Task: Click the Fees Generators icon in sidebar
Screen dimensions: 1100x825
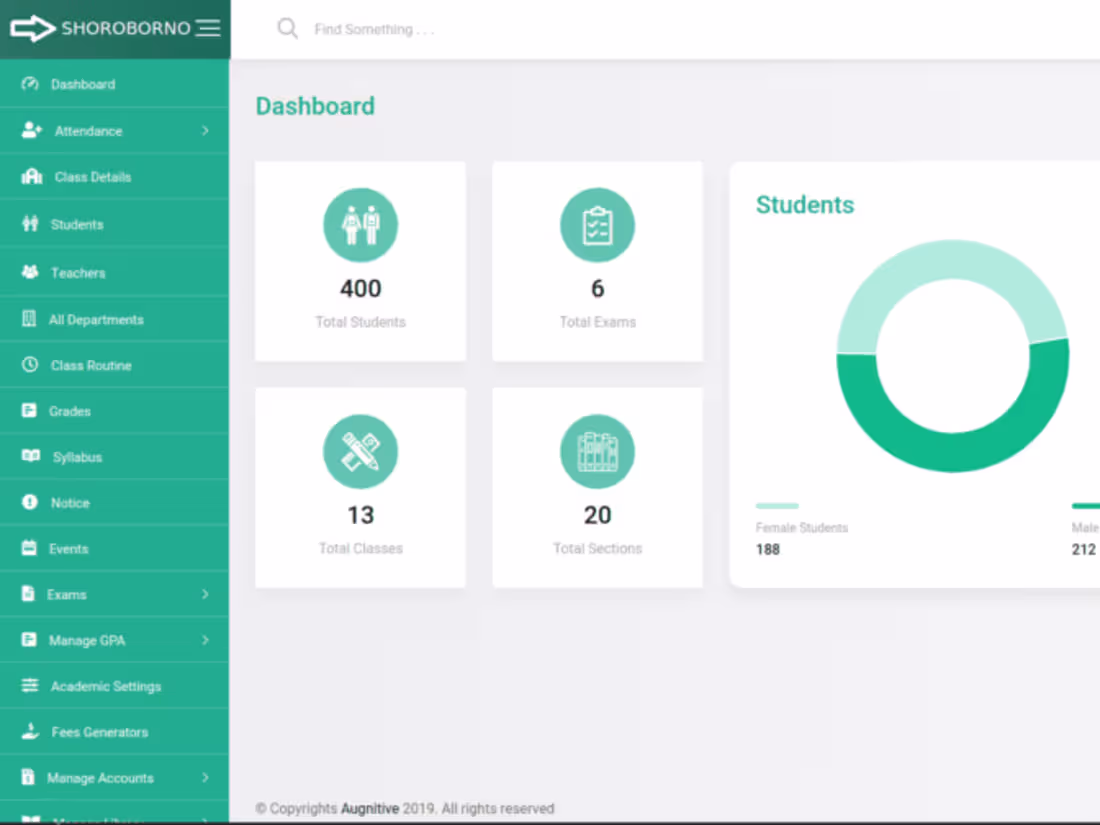Action: 28,732
